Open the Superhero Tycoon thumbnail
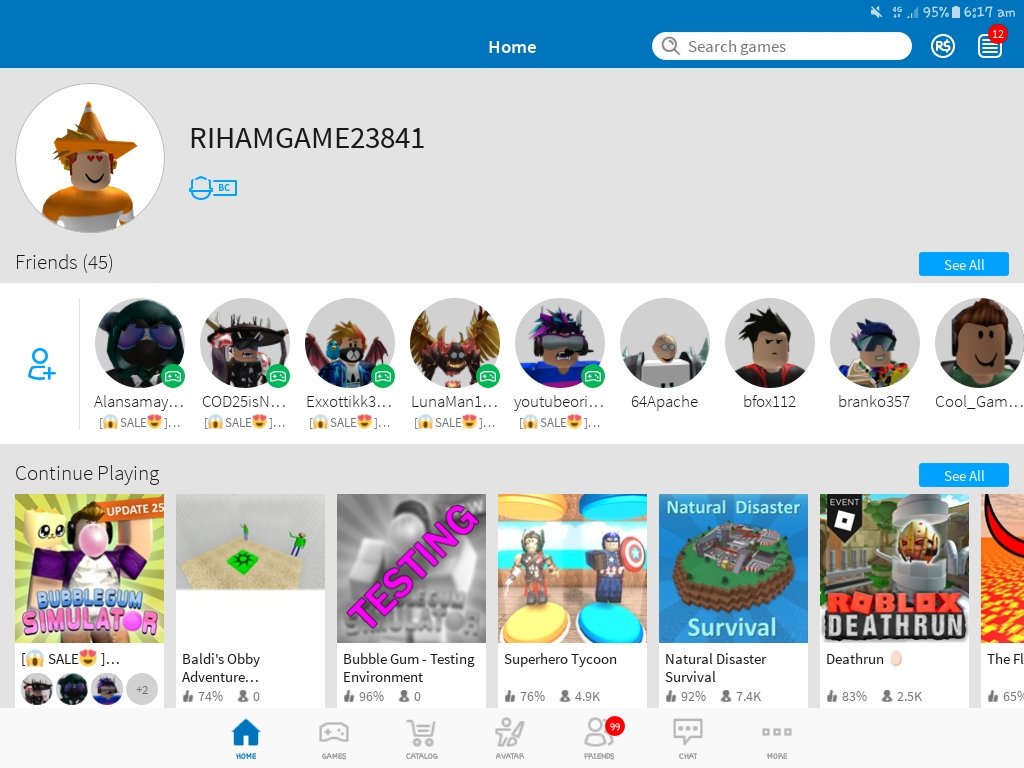1024x768 pixels. coord(573,568)
